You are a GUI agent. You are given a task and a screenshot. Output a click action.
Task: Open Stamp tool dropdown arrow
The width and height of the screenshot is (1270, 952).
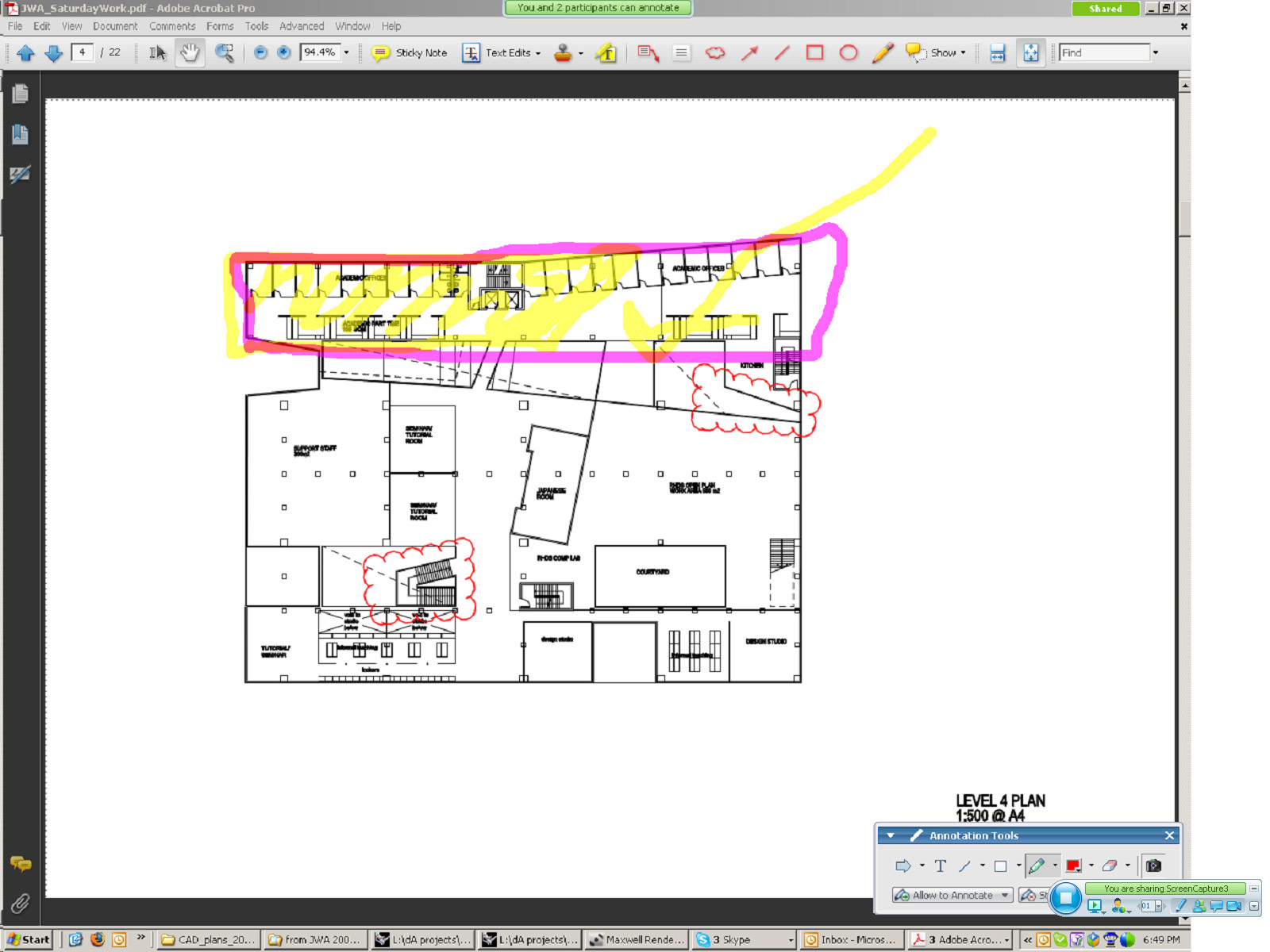click(x=581, y=53)
